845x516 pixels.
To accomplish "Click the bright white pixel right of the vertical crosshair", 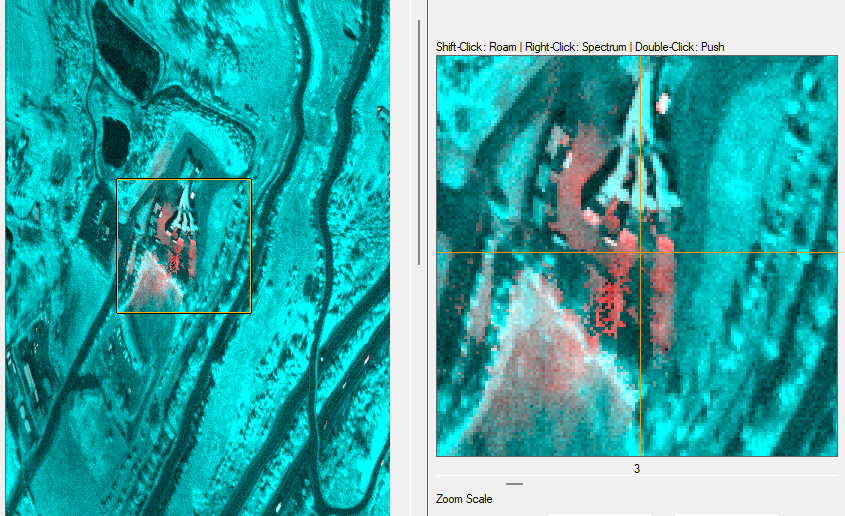I will [661, 102].
